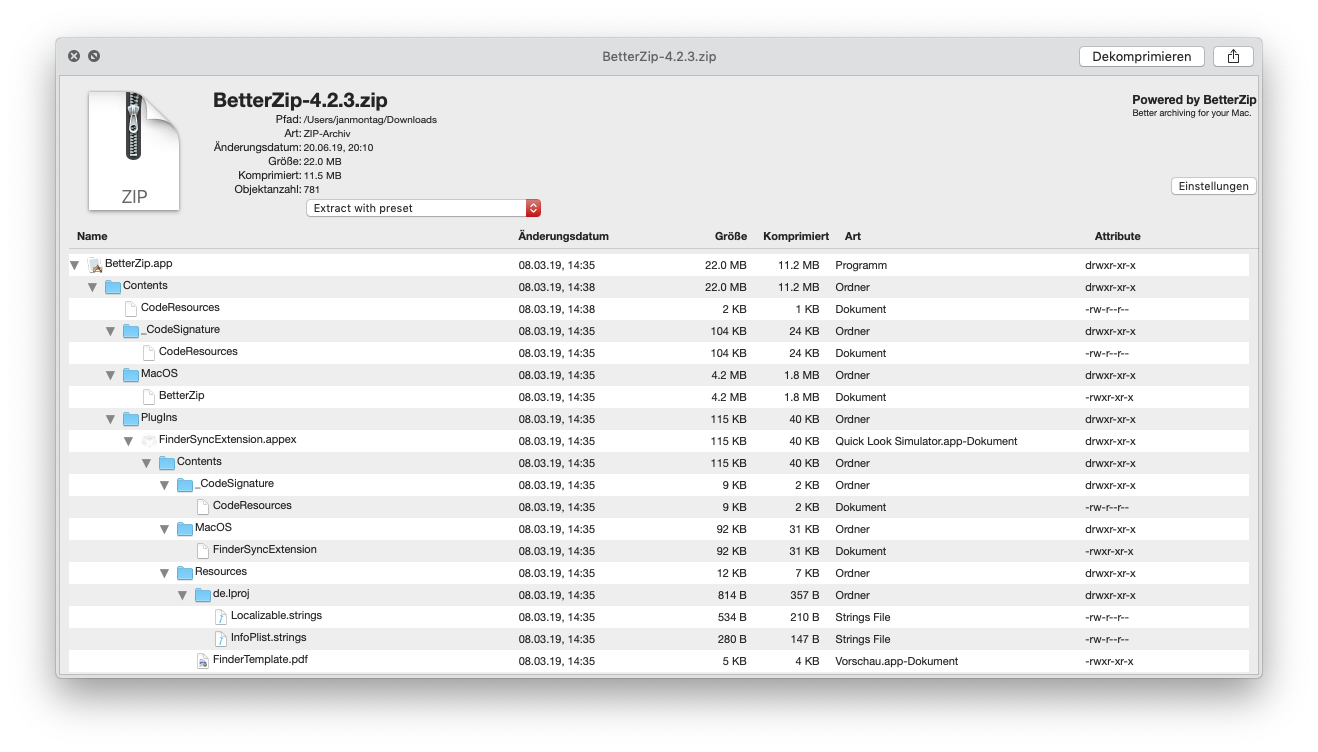Click the de.lproj folder icon

coord(201,594)
